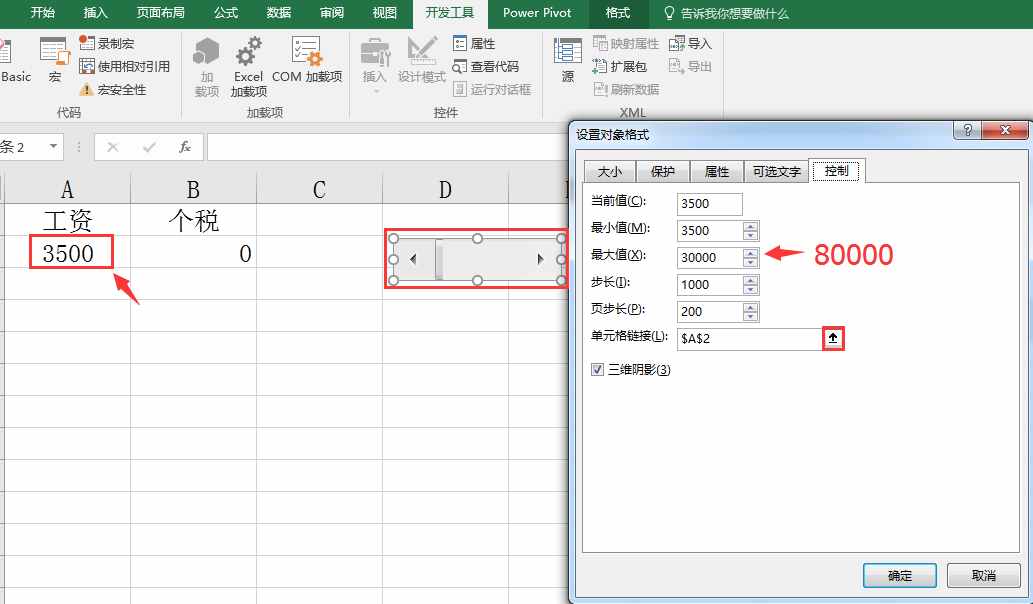Increase the minimum value (最小值) spinner
Viewport: 1033px width, 604px height.
pos(750,226)
